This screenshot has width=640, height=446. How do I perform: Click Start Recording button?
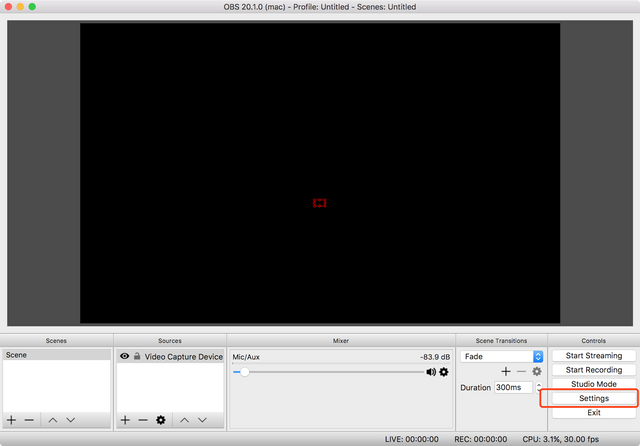tap(594, 370)
